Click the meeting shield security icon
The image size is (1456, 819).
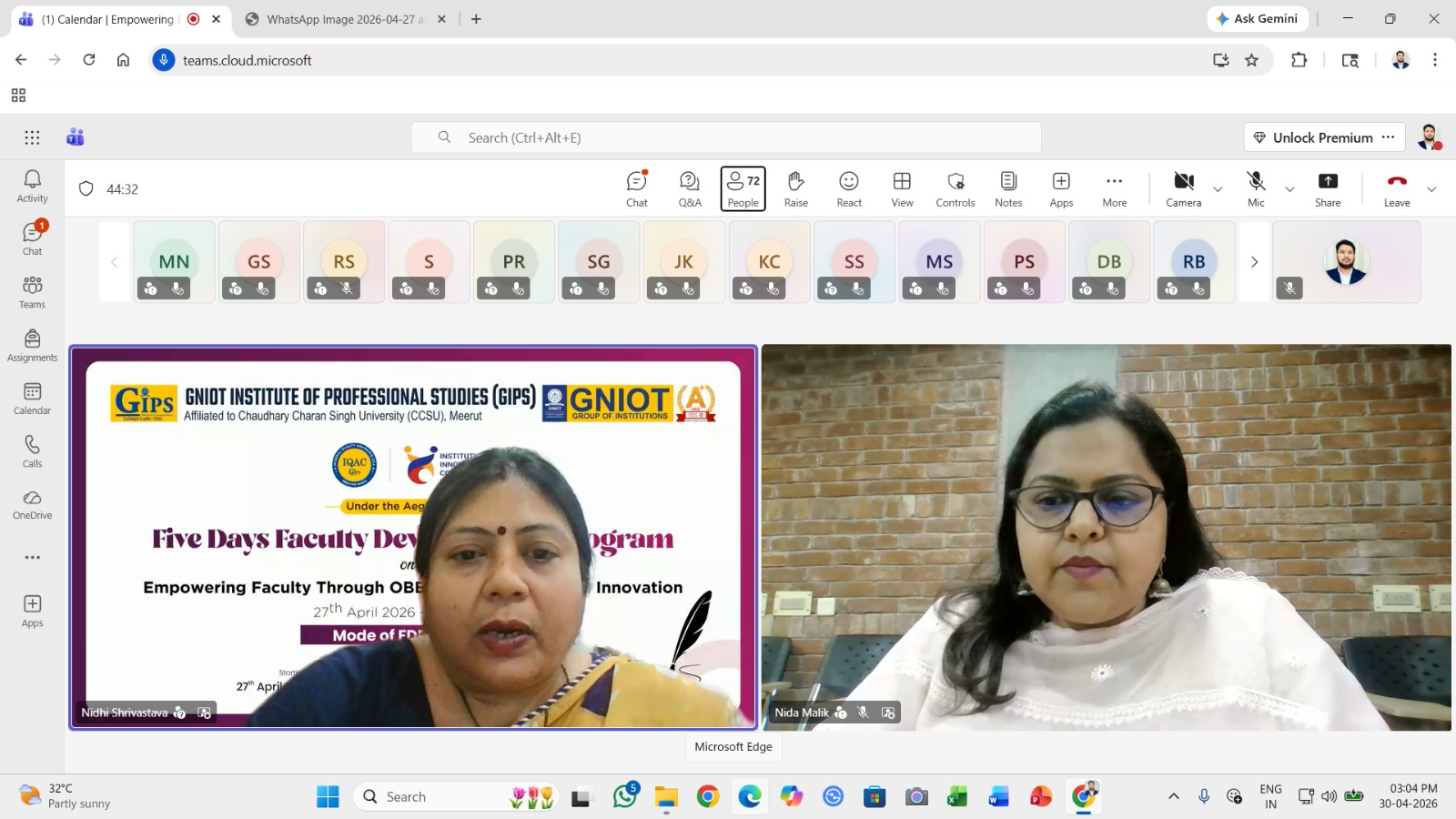point(86,188)
